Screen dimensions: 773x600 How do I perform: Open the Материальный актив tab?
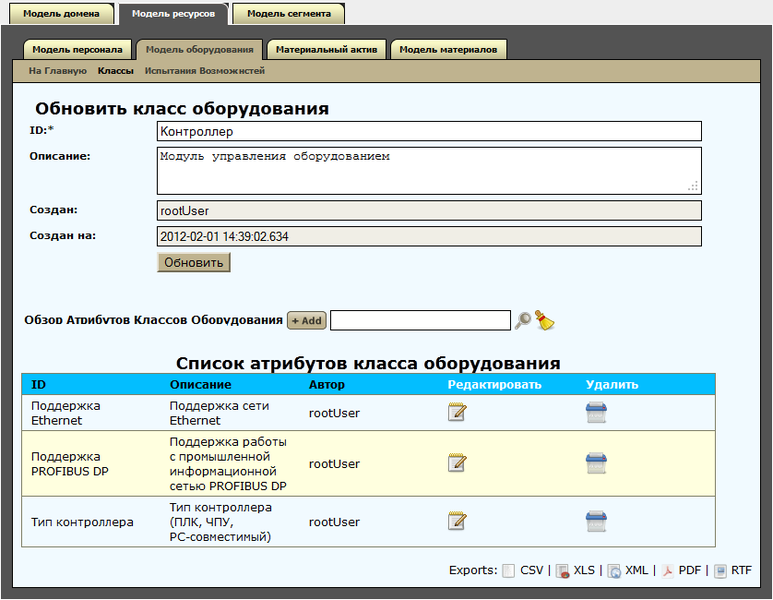pyautogui.click(x=326, y=49)
